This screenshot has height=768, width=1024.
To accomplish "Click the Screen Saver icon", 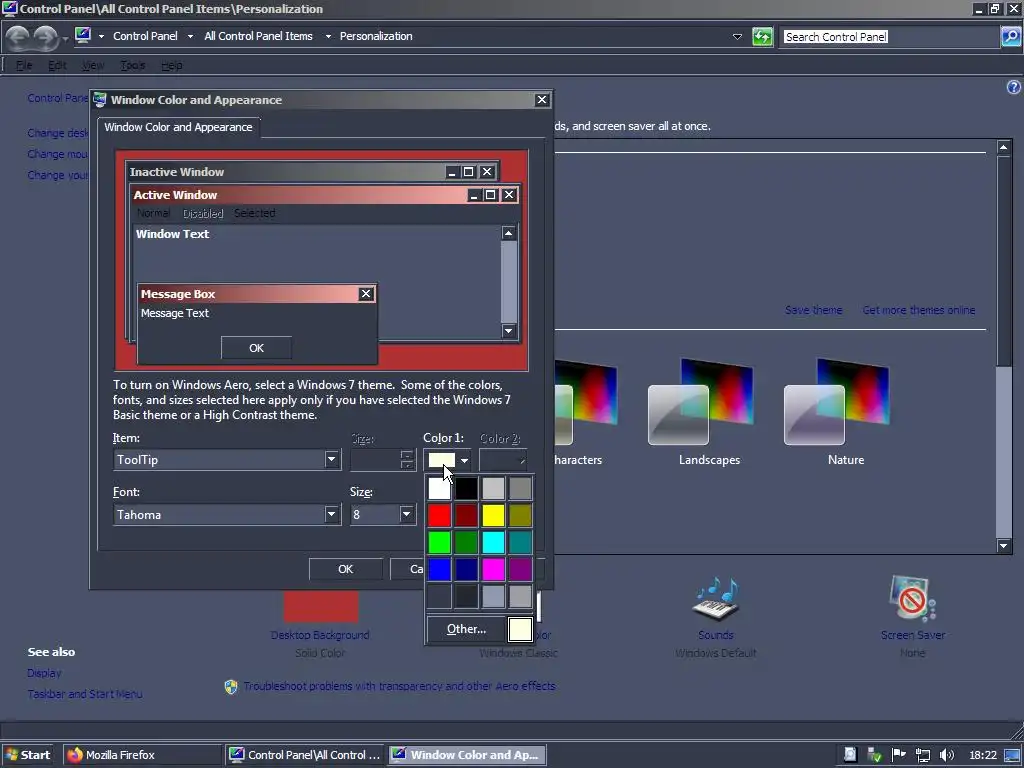I will point(912,598).
